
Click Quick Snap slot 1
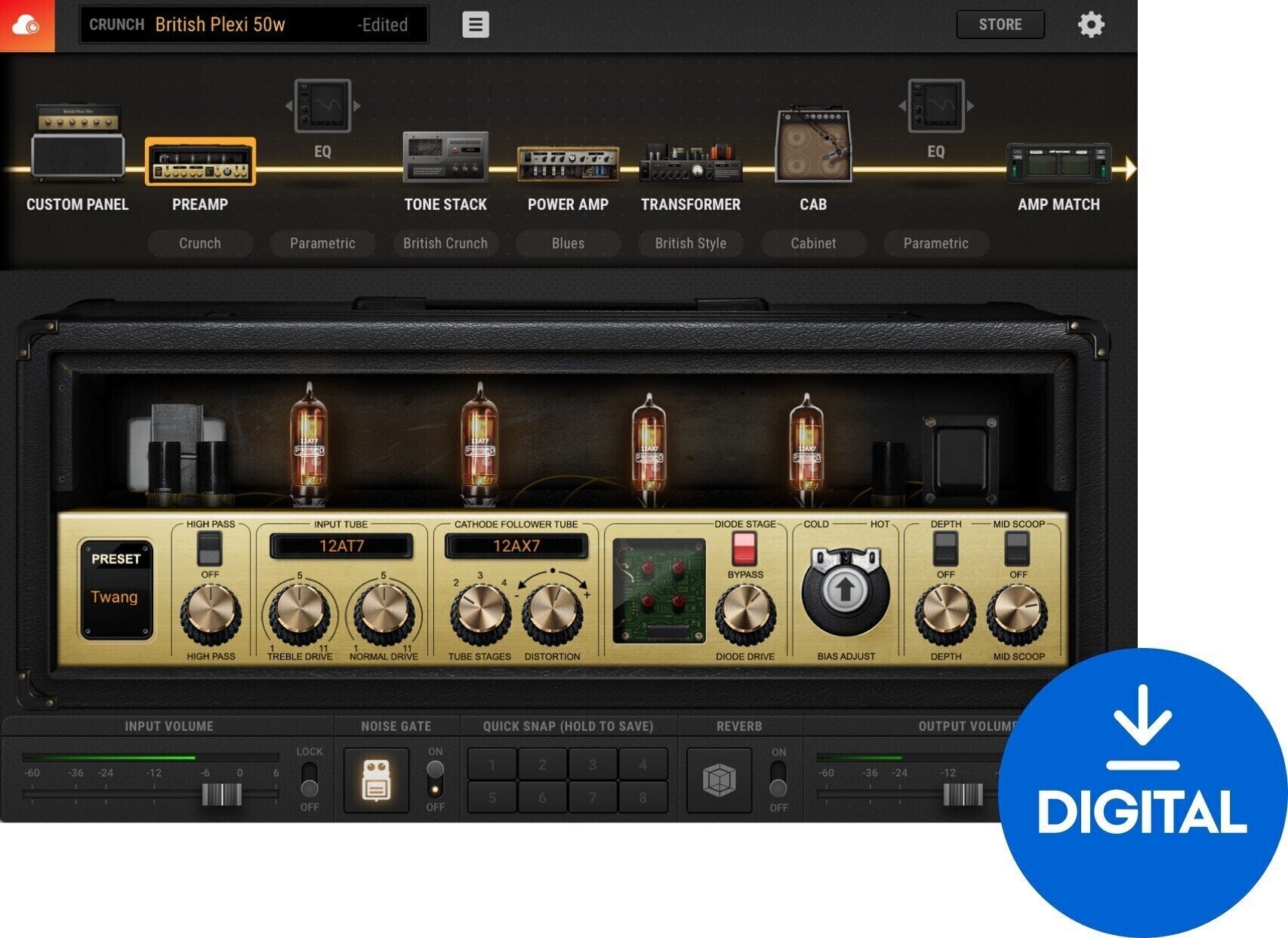click(491, 764)
